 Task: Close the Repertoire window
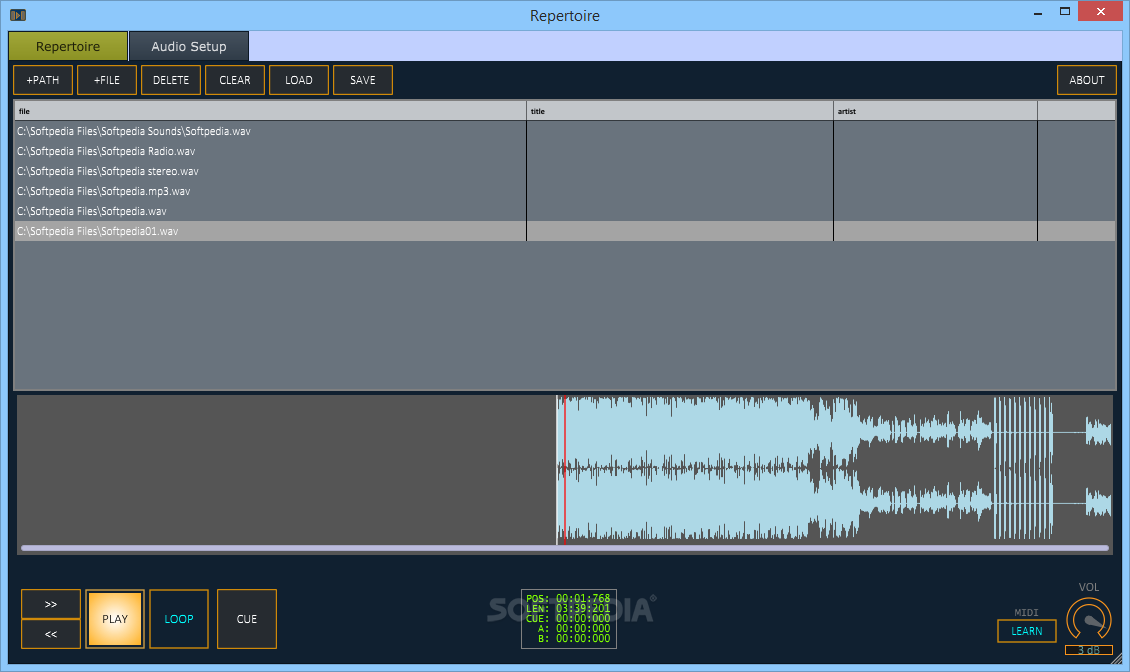1100,12
